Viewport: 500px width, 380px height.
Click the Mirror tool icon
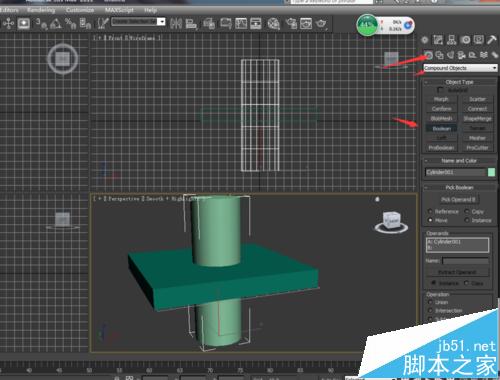coord(176,23)
